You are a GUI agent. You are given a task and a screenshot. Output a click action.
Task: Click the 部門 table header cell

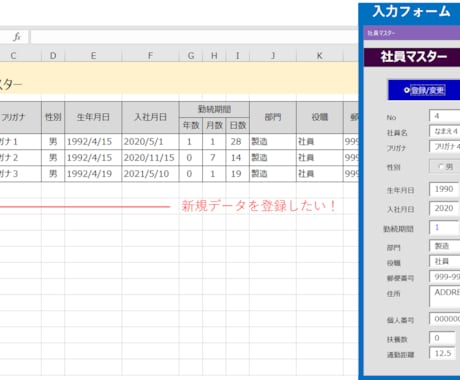273,117
